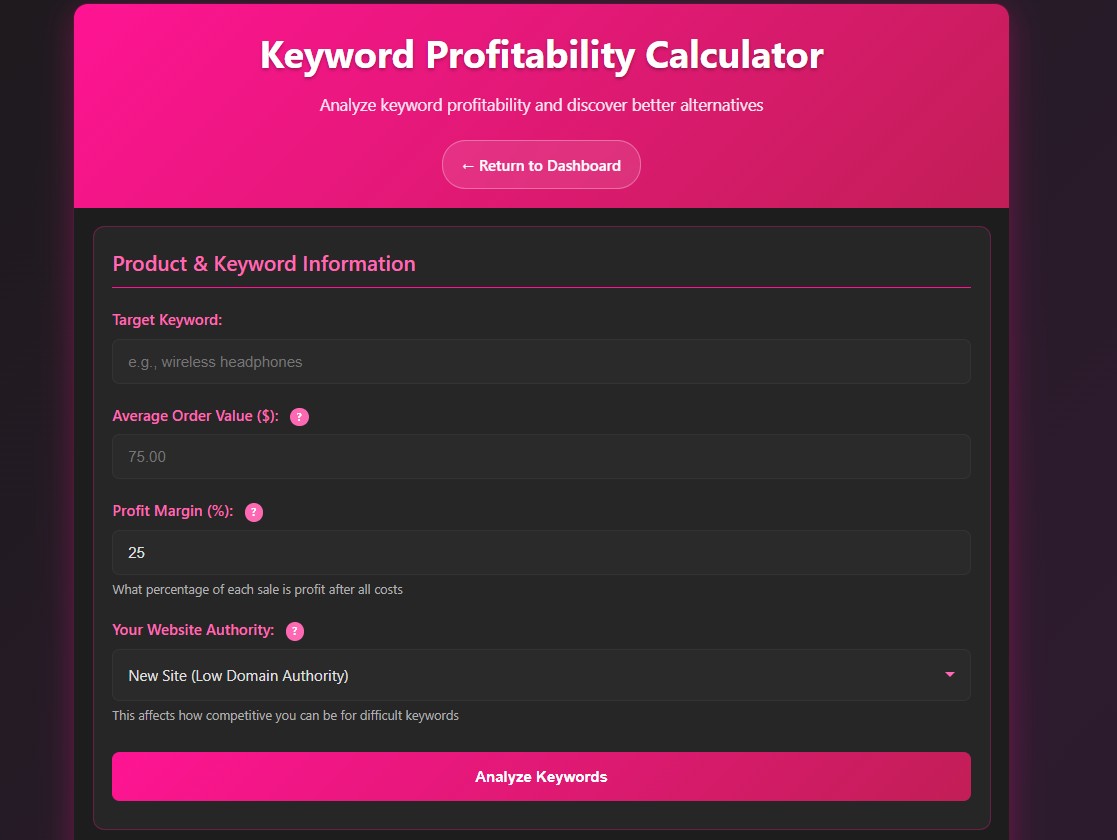Click the Your Website Authority label
The height and width of the screenshot is (840, 1117).
pyautogui.click(x=193, y=630)
